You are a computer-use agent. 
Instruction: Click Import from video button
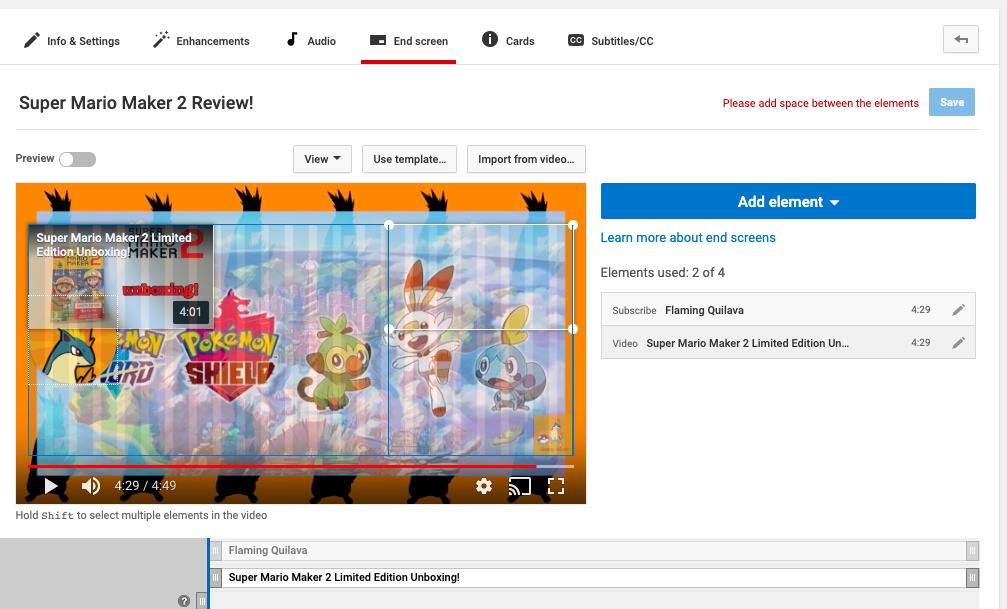click(x=526, y=159)
